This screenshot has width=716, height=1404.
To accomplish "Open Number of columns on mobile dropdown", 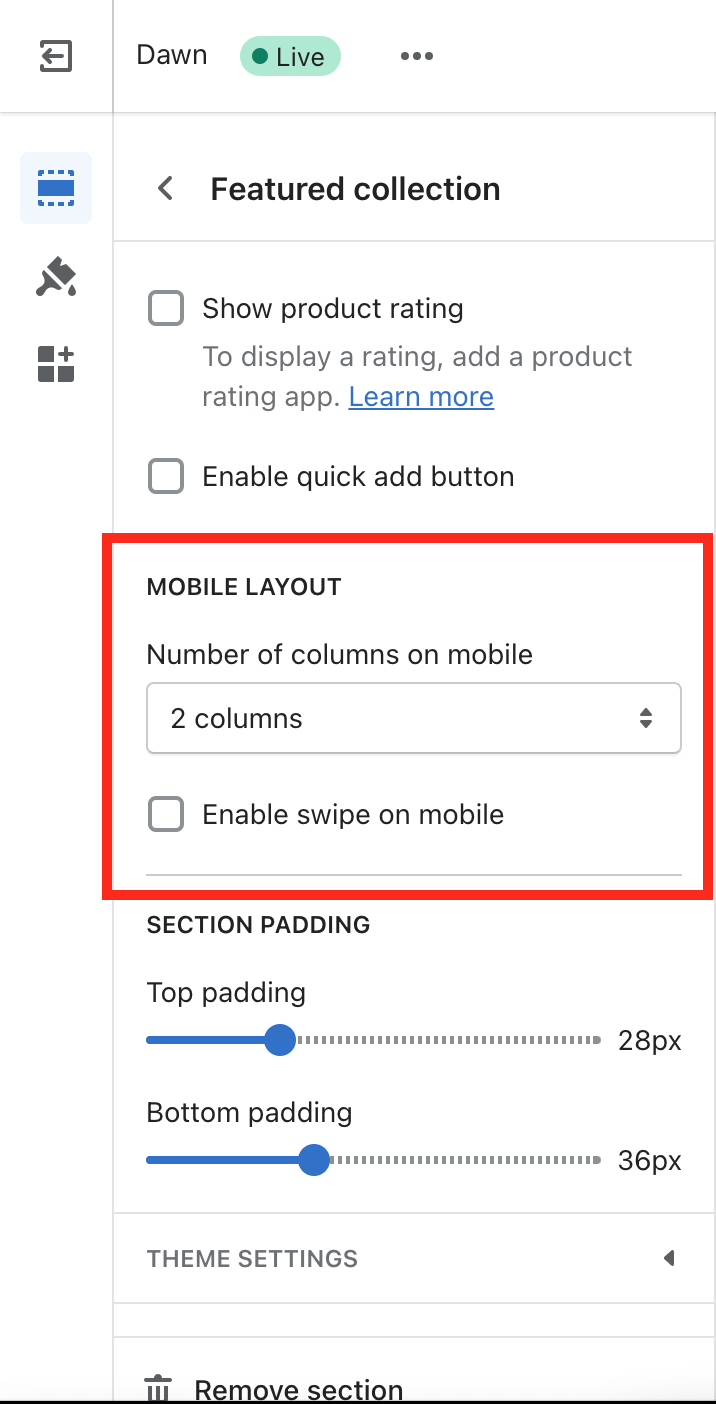I will 413,718.
